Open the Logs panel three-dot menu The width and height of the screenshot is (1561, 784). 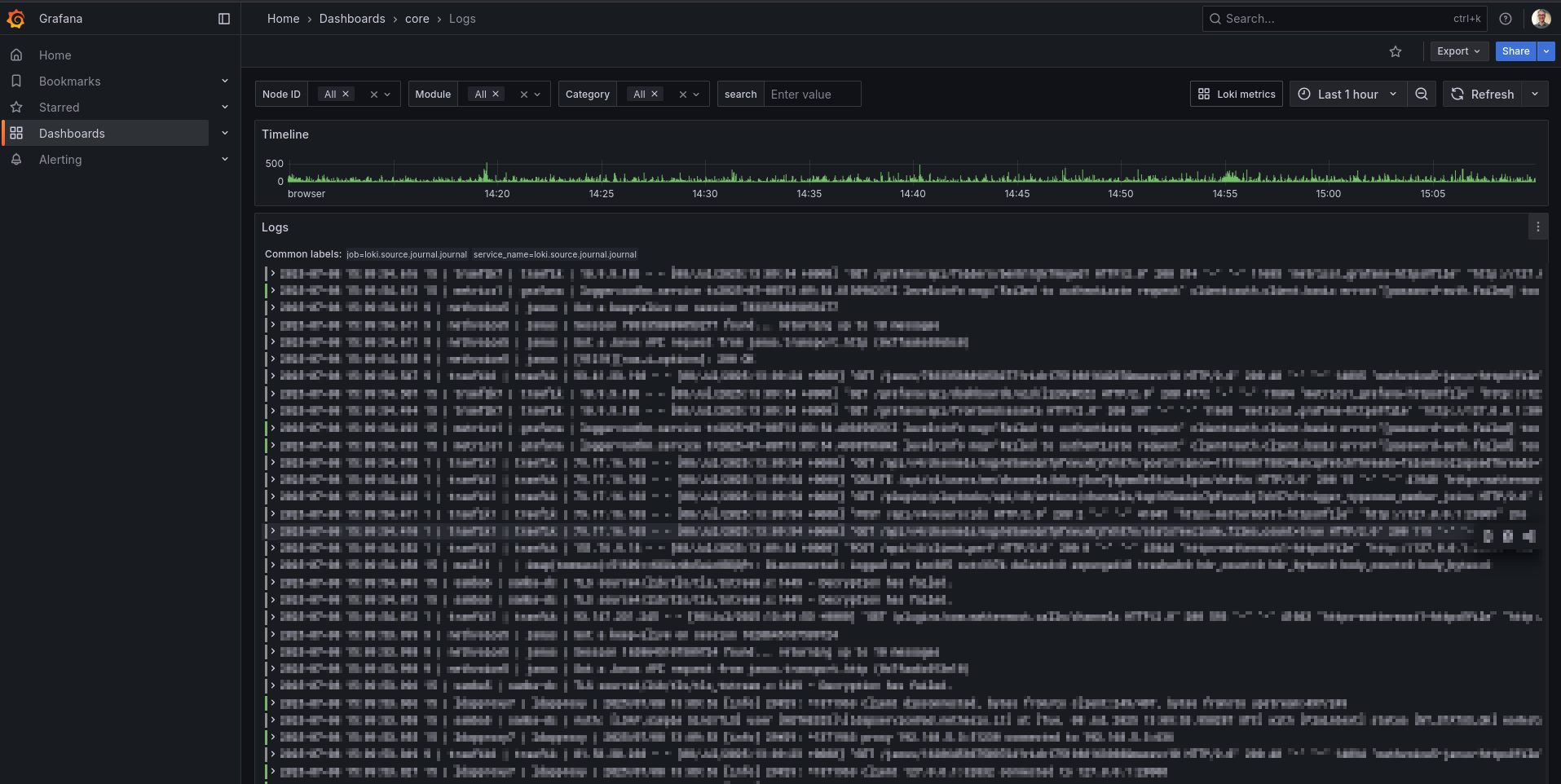click(1538, 227)
